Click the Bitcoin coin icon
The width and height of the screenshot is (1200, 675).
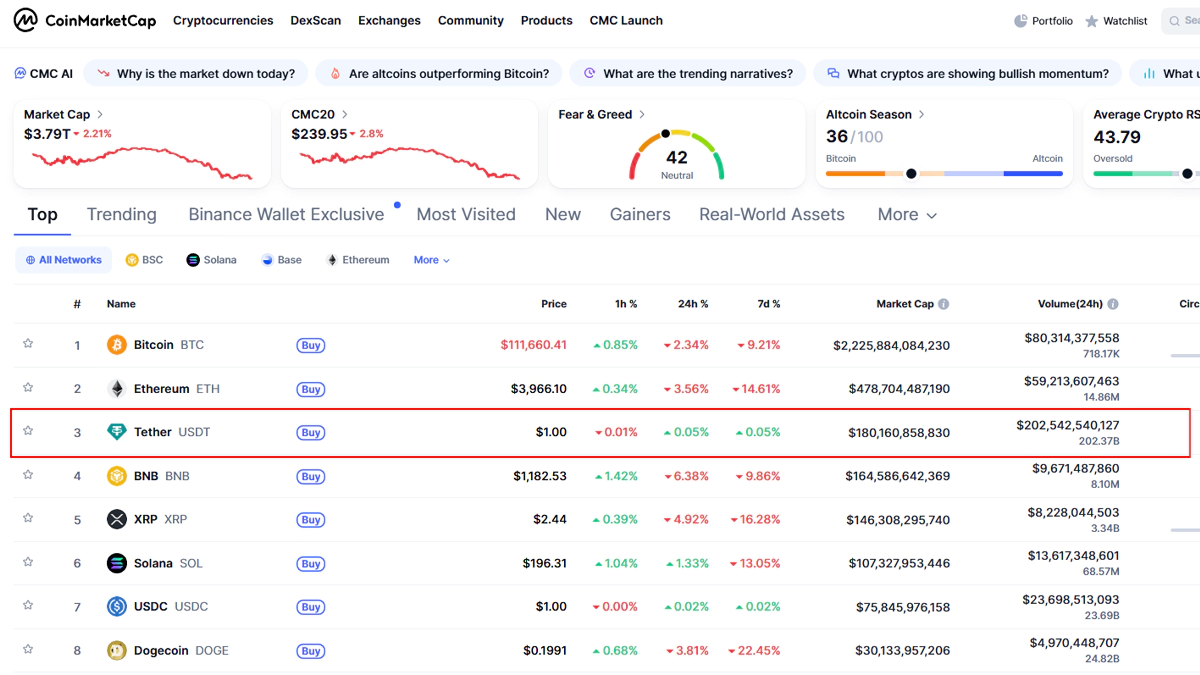[117, 345]
